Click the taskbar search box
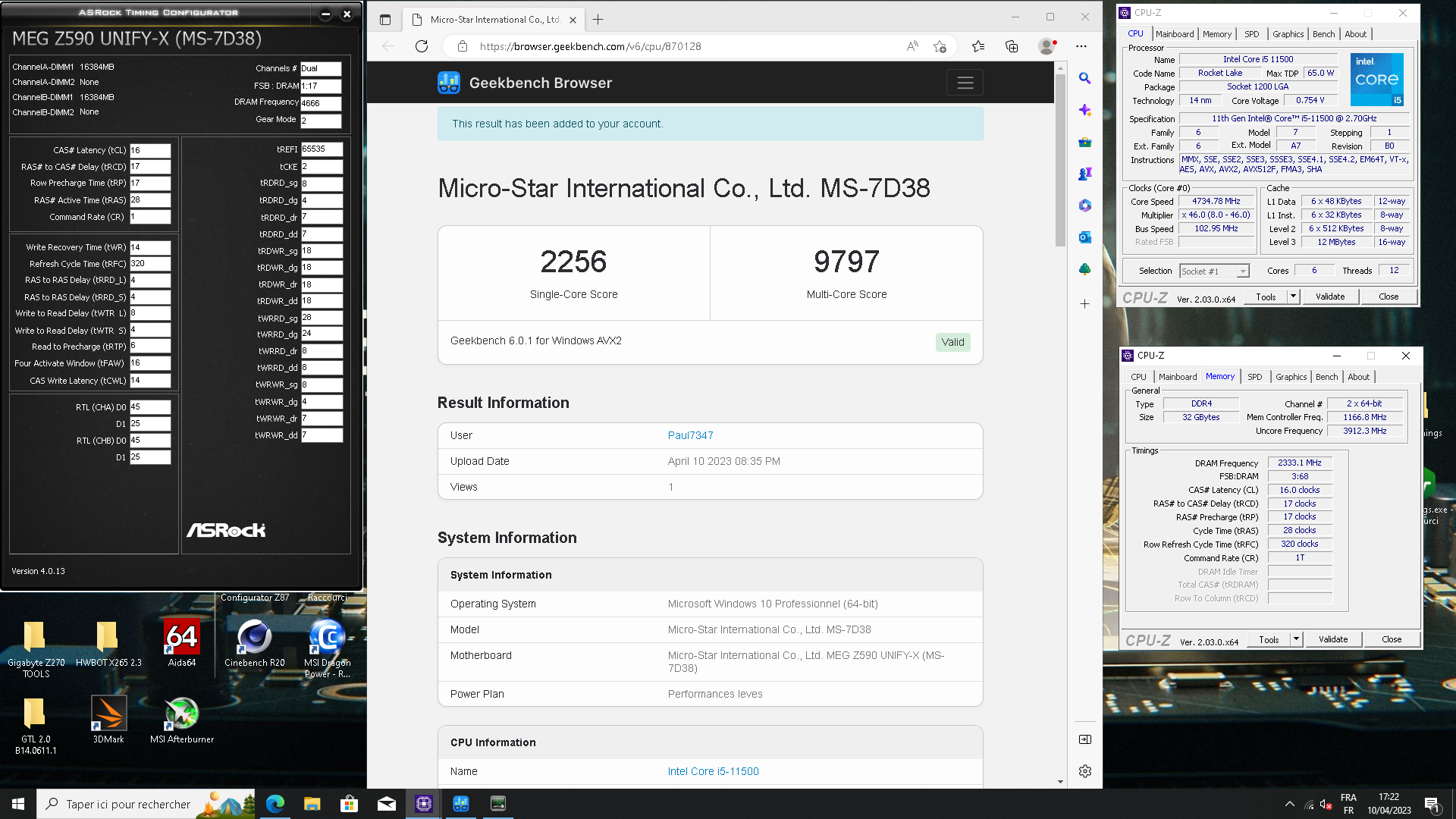 click(146, 804)
